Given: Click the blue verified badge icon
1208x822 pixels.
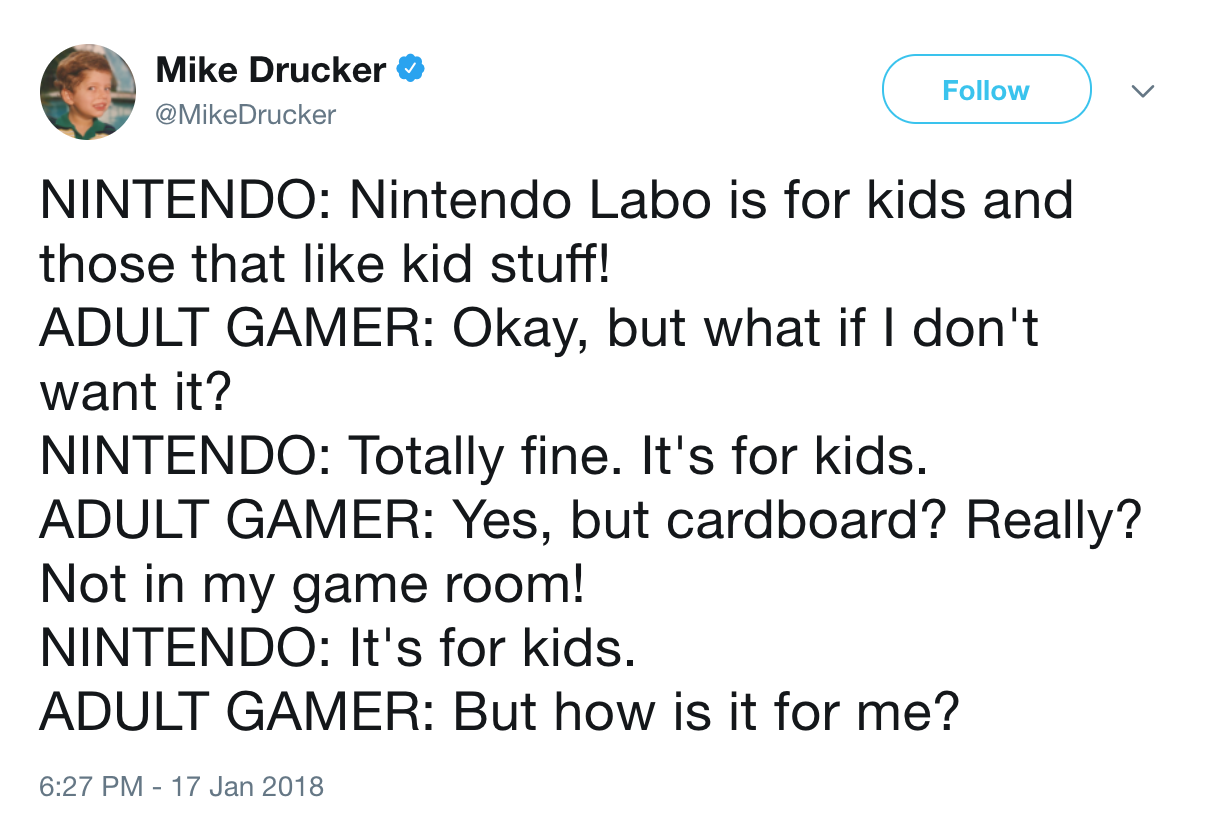Looking at the screenshot, I should (411, 70).
